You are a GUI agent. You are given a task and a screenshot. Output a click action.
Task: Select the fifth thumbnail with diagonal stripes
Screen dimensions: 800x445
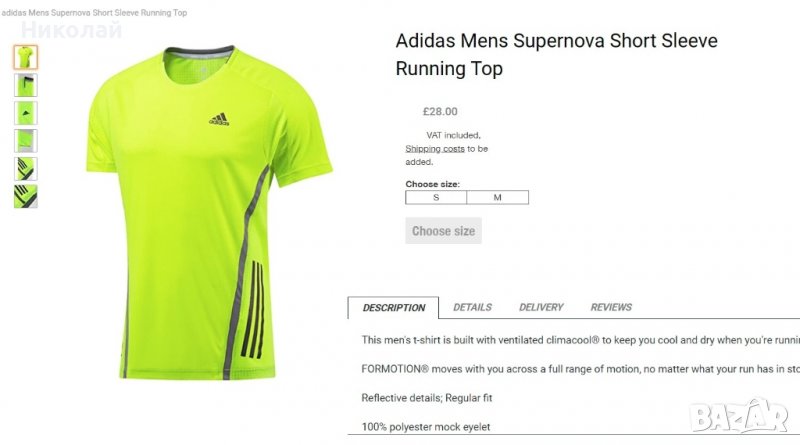click(26, 169)
